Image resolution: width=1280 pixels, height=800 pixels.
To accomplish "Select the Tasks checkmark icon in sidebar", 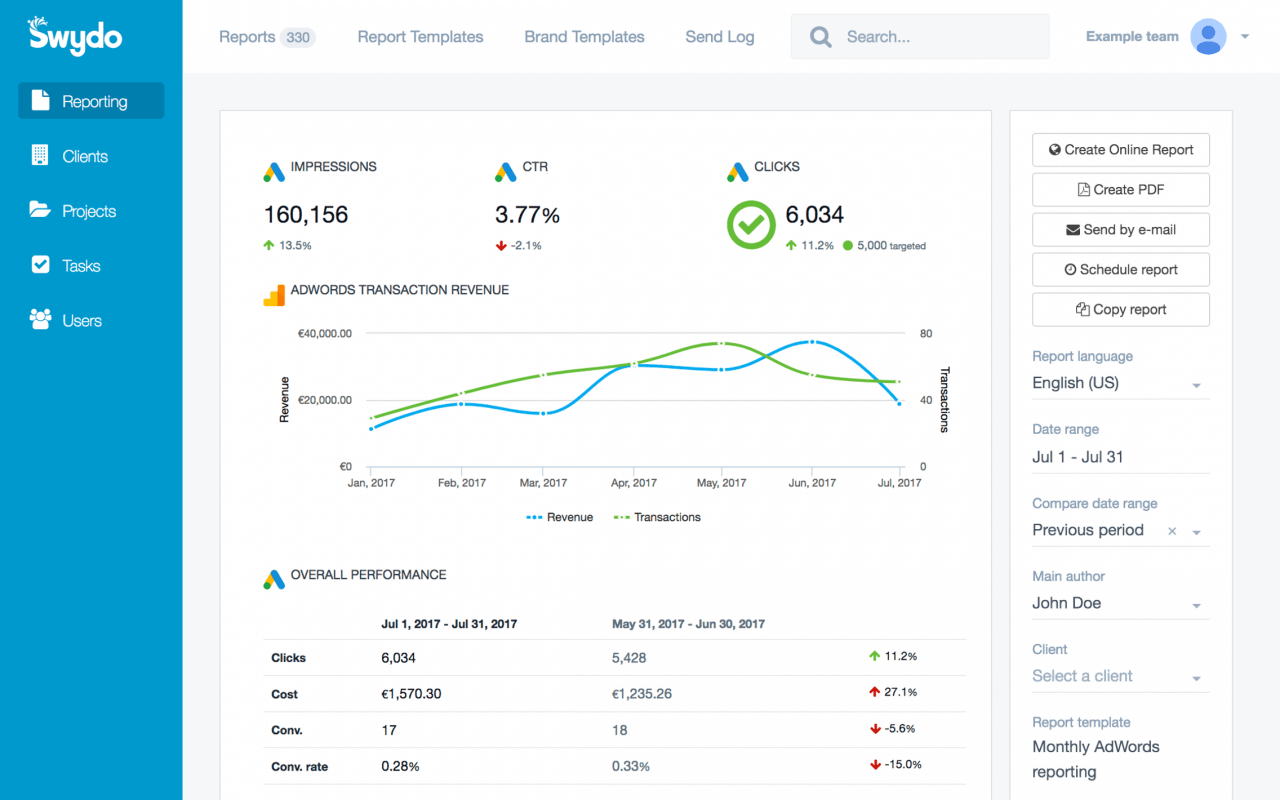I will point(40,265).
